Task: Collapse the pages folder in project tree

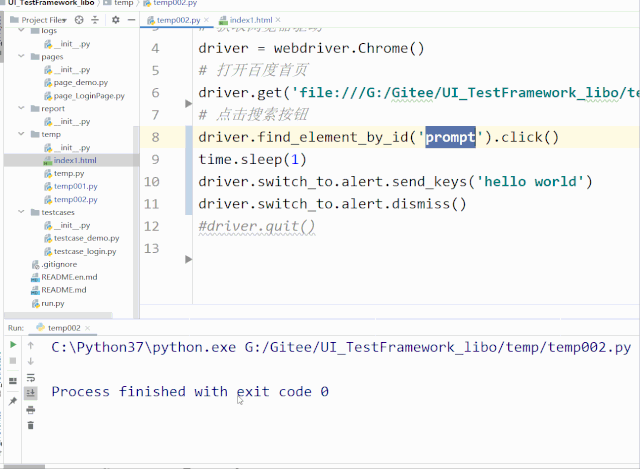Action: tap(24, 57)
